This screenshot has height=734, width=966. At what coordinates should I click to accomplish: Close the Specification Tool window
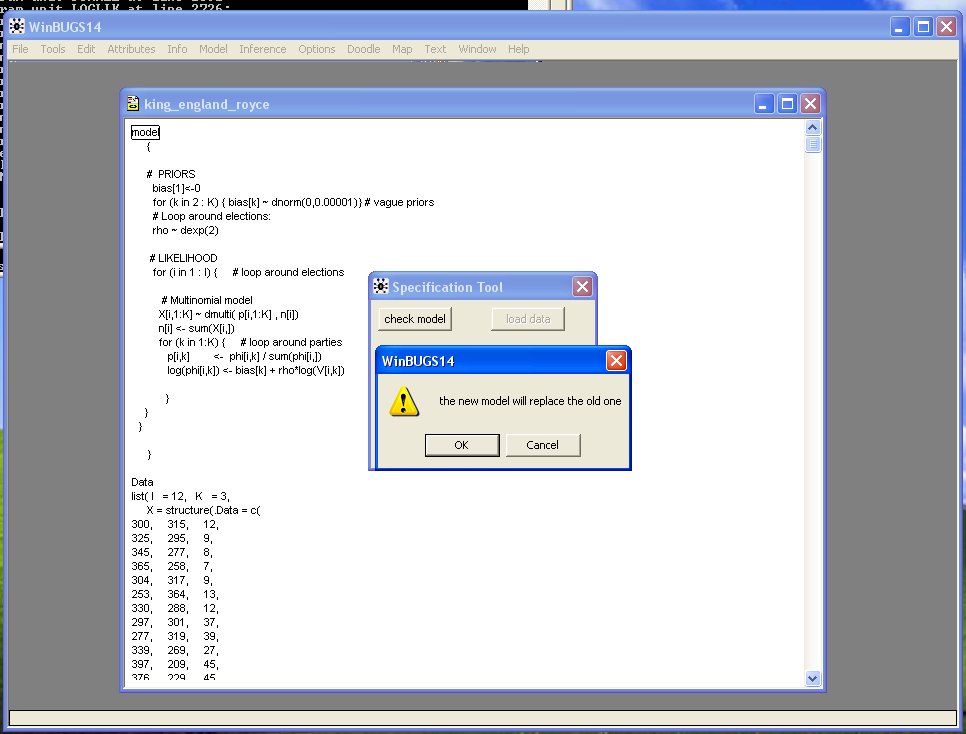(582, 287)
